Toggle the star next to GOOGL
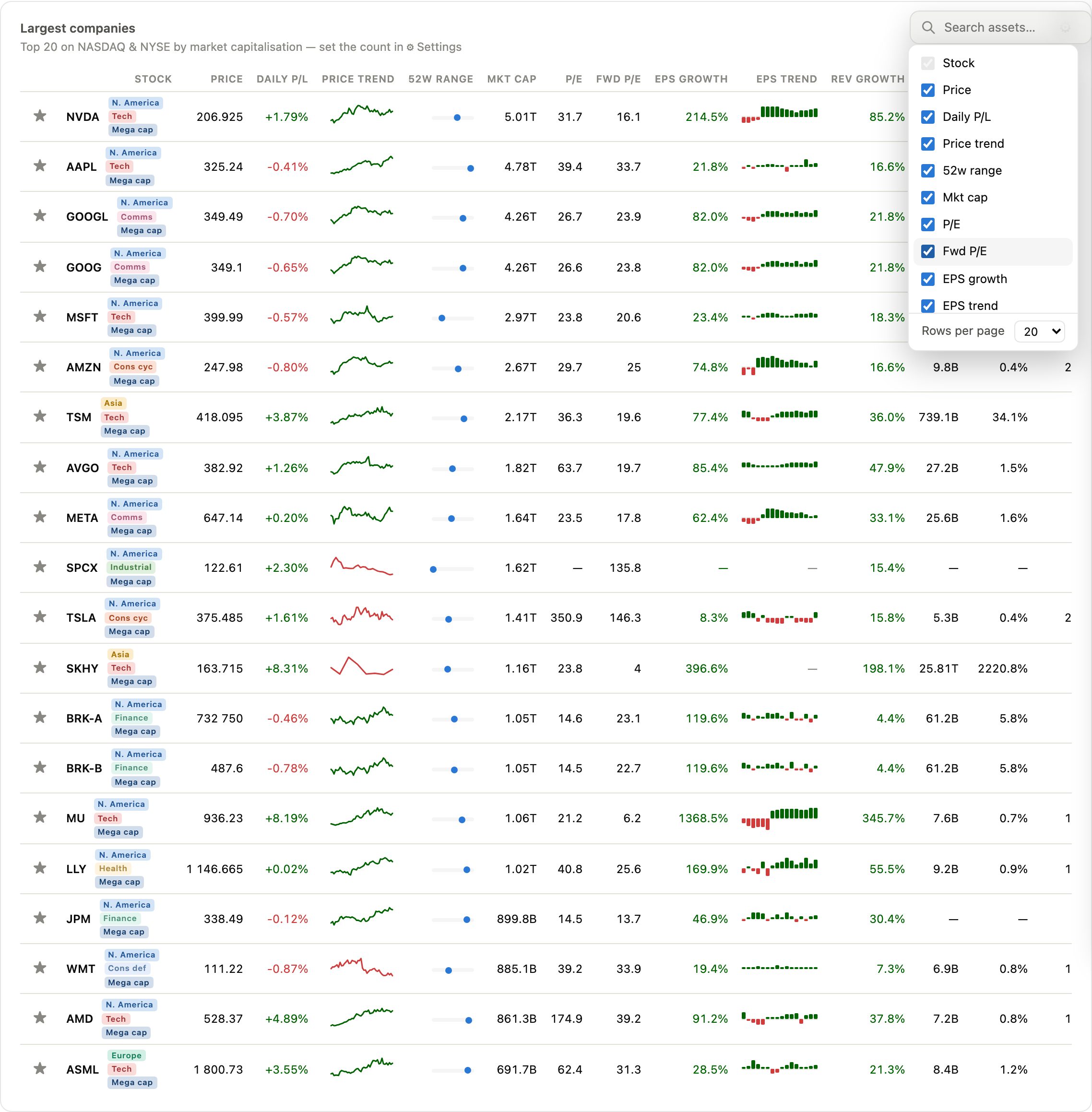 click(x=39, y=216)
